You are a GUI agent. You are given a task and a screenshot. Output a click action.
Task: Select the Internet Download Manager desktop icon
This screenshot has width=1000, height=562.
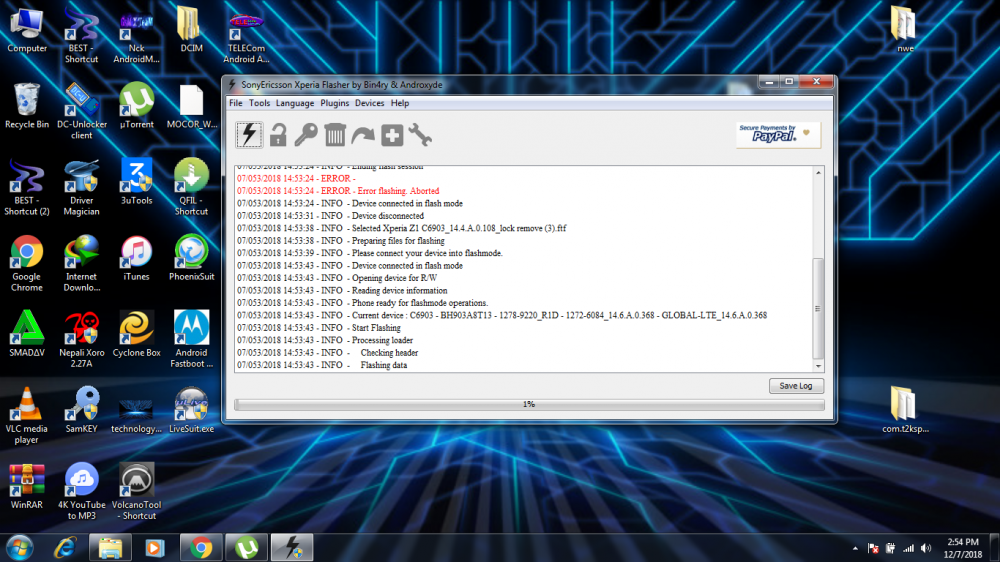click(x=82, y=263)
